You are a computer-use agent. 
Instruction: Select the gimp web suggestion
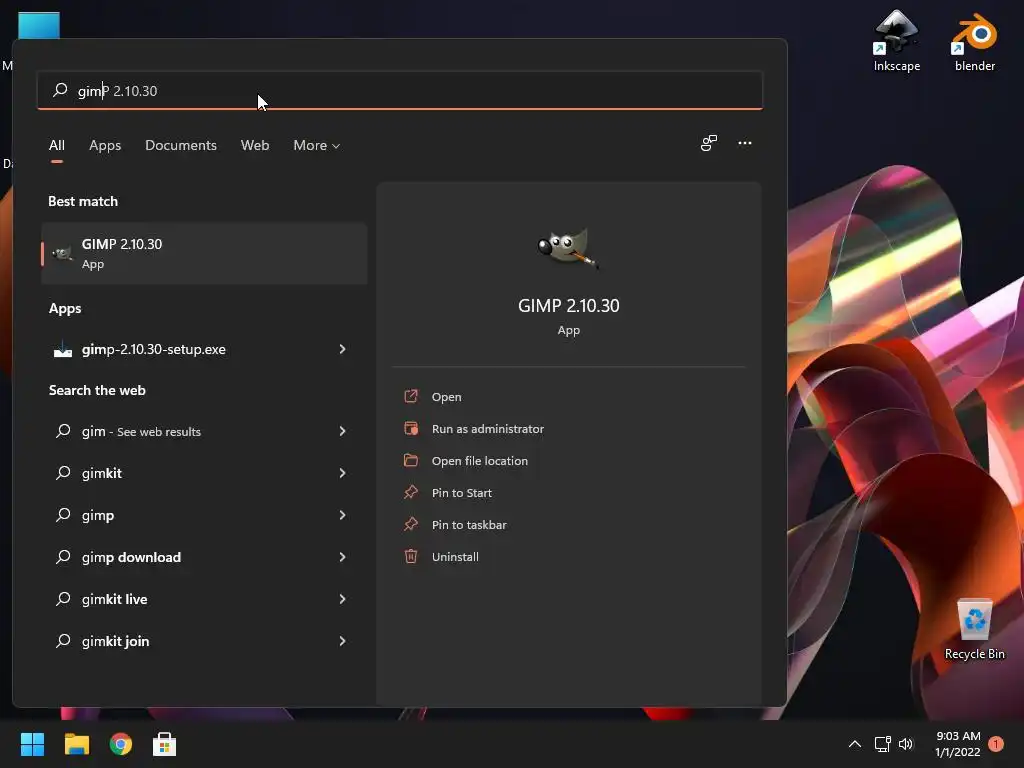tap(204, 515)
